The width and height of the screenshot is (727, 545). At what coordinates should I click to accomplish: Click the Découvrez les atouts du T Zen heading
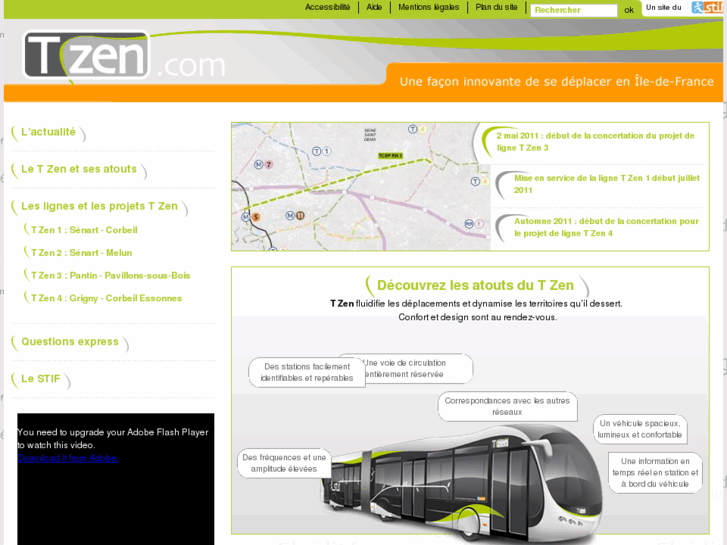tap(475, 285)
